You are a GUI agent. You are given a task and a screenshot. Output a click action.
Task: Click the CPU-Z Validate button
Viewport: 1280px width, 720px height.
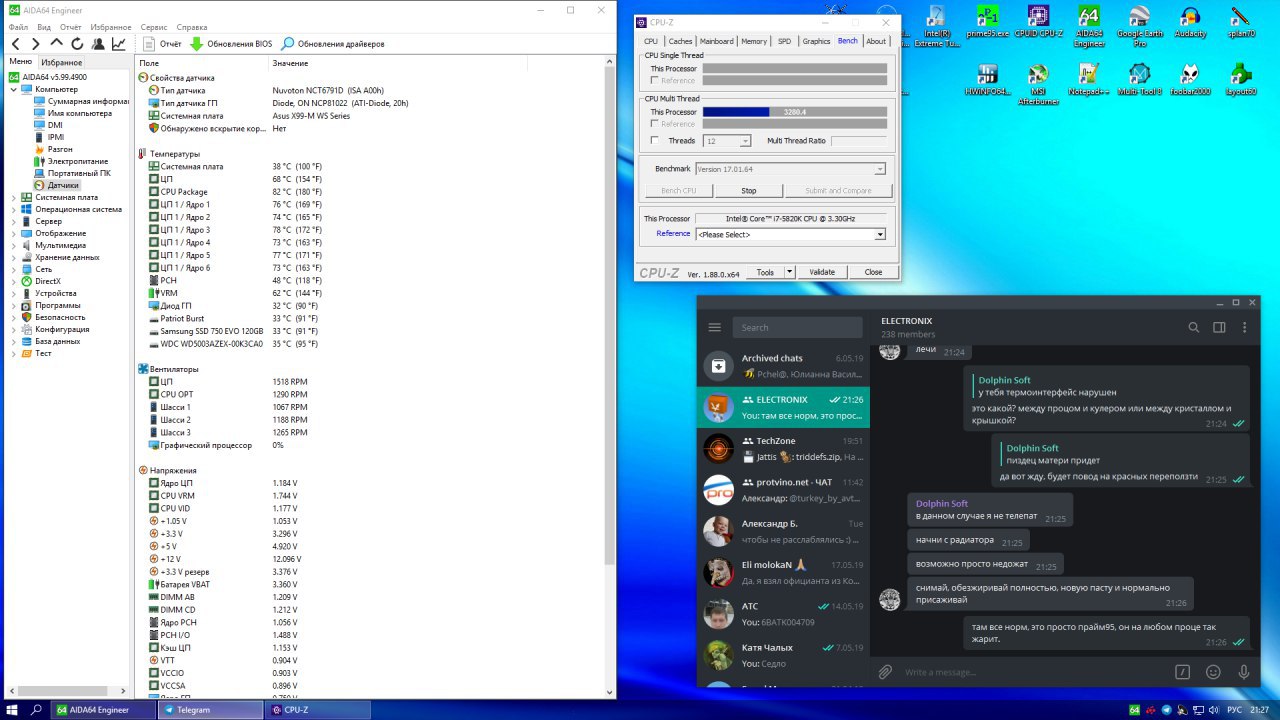822,272
